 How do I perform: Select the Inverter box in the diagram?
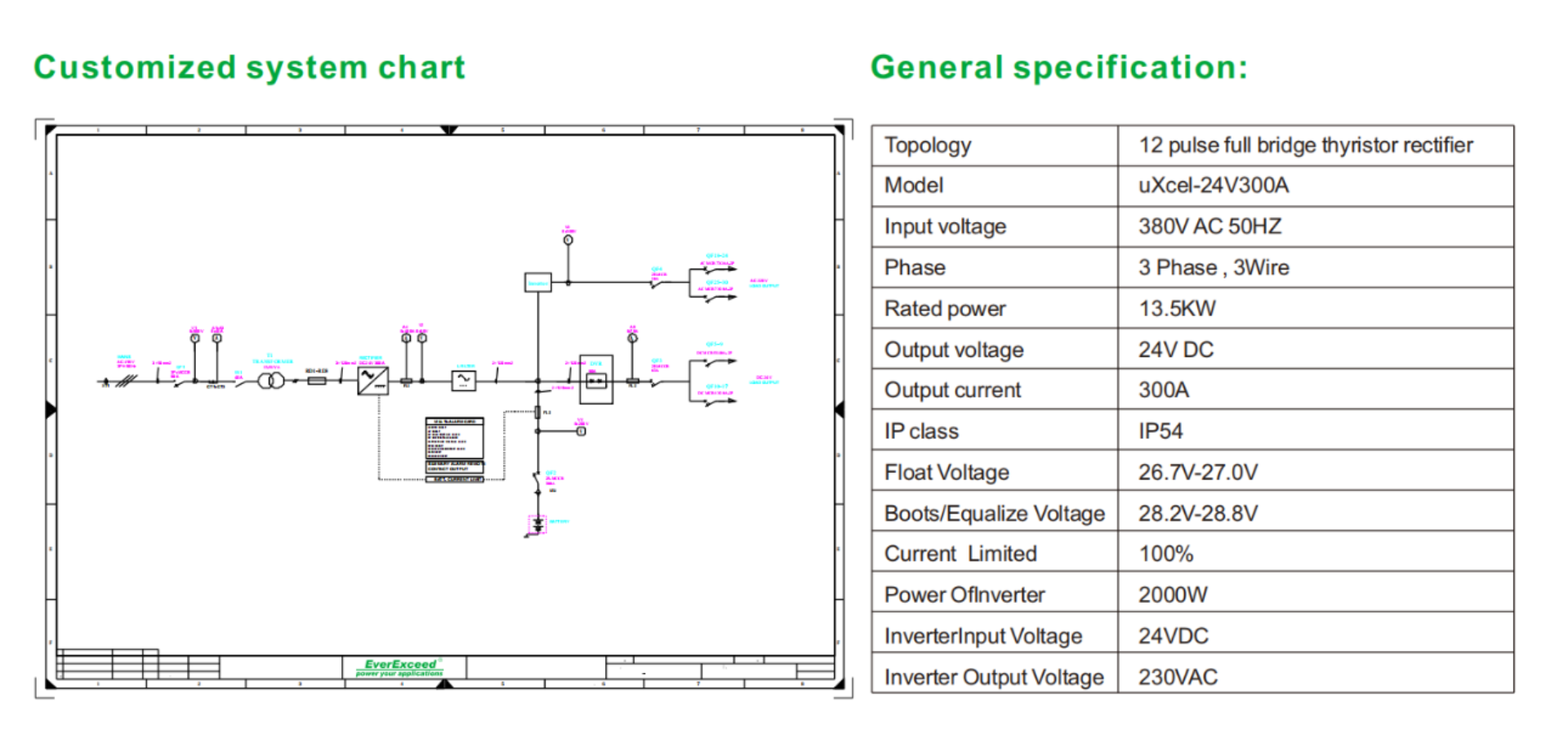click(x=537, y=283)
